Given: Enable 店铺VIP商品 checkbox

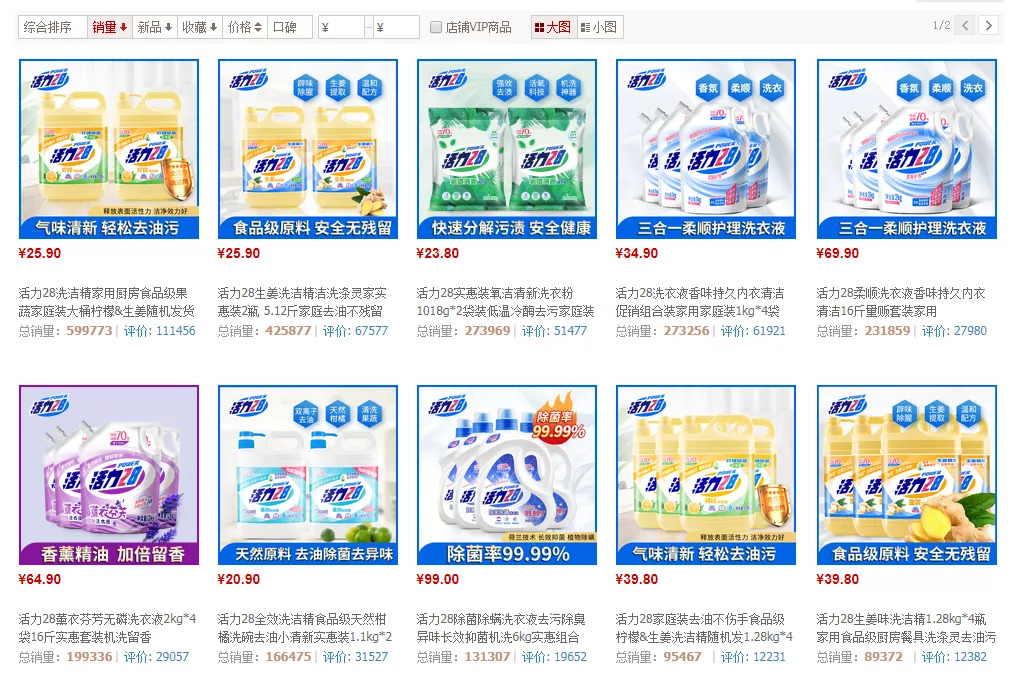Looking at the screenshot, I should coord(436,27).
